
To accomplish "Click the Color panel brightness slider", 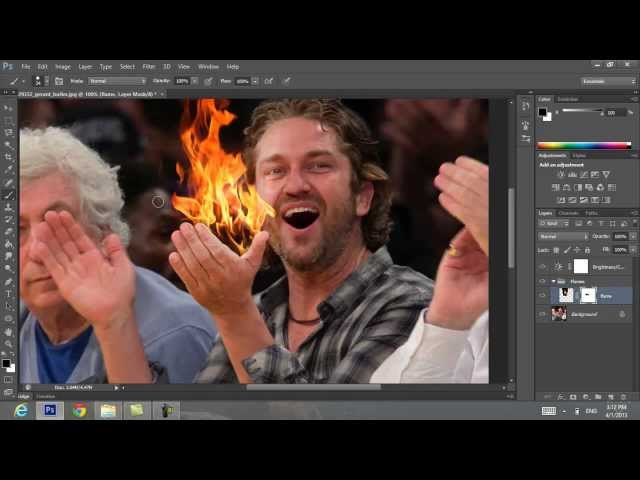I will point(582,110).
